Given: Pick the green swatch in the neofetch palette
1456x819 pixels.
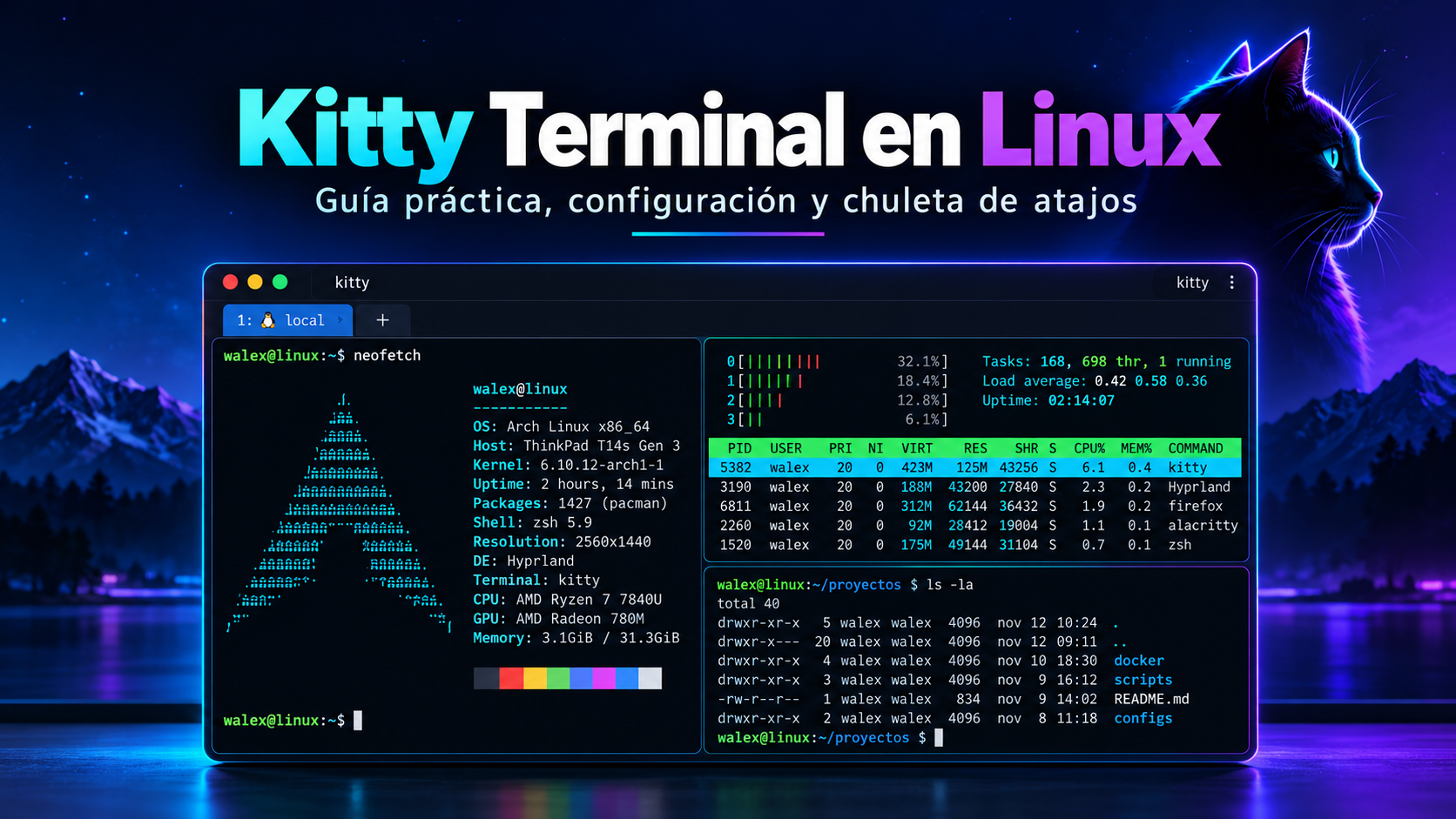Looking at the screenshot, I should (558, 679).
